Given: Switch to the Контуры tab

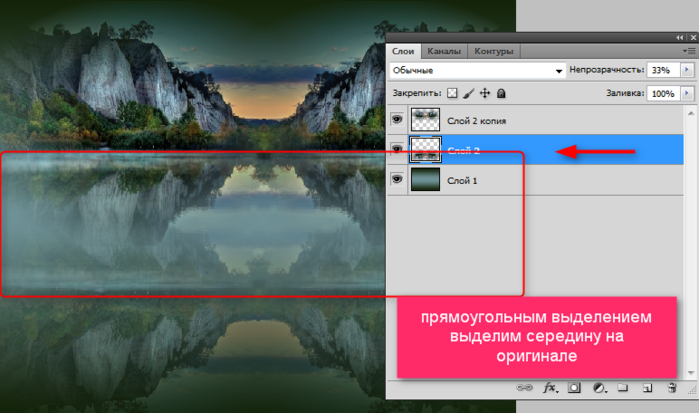Looking at the screenshot, I should point(493,51).
